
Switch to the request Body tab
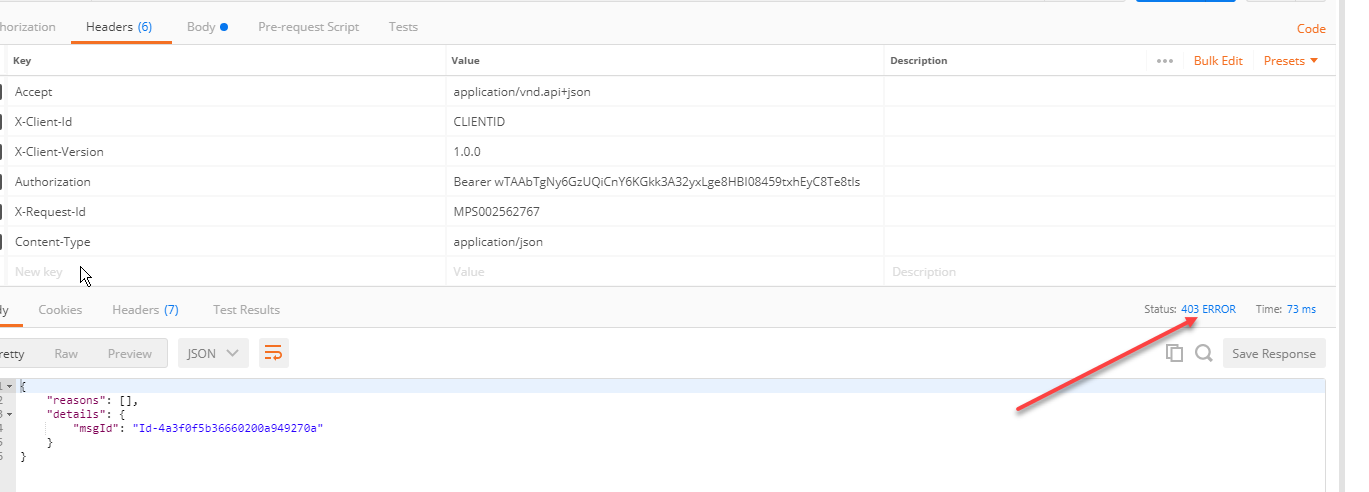[x=207, y=27]
